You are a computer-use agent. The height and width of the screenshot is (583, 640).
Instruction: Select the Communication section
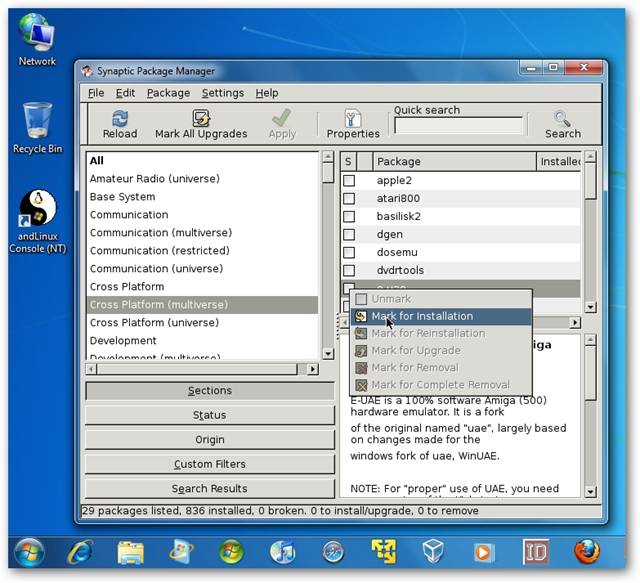click(202, 215)
